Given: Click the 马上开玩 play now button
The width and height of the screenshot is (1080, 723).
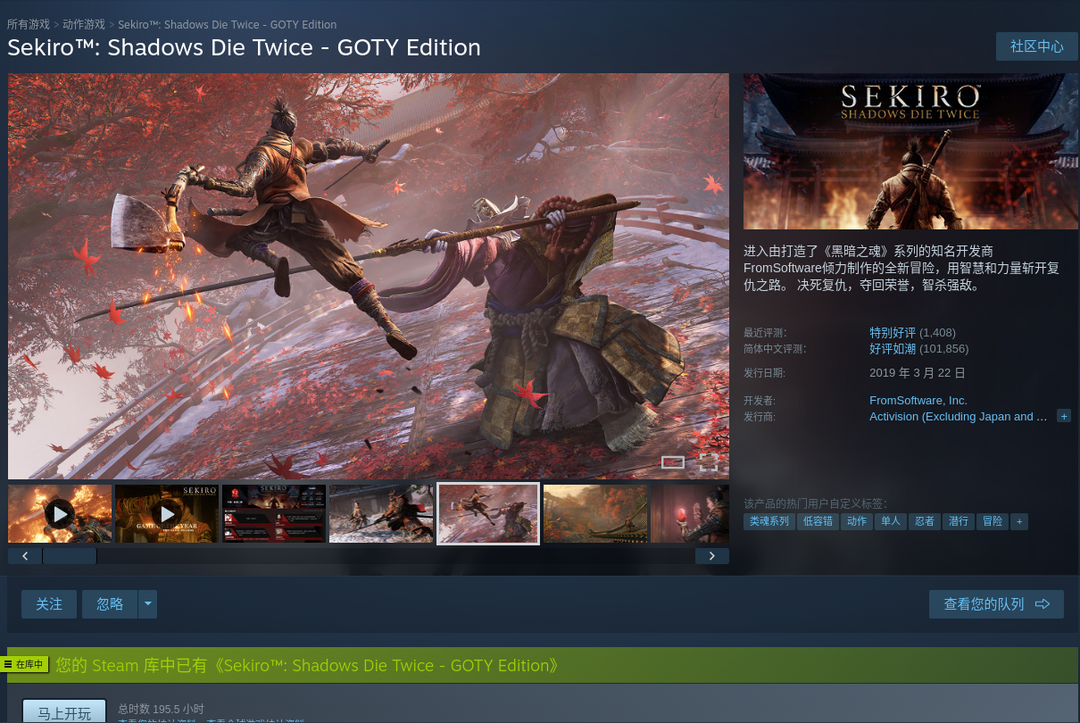Looking at the screenshot, I should [x=64, y=712].
